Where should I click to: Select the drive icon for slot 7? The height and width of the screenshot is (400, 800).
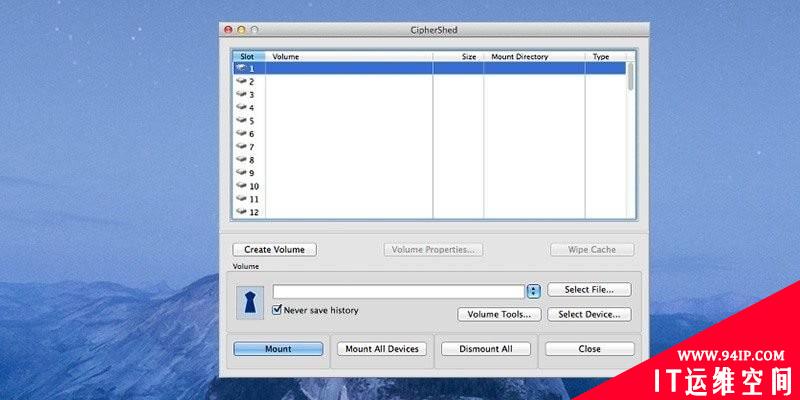click(x=242, y=146)
